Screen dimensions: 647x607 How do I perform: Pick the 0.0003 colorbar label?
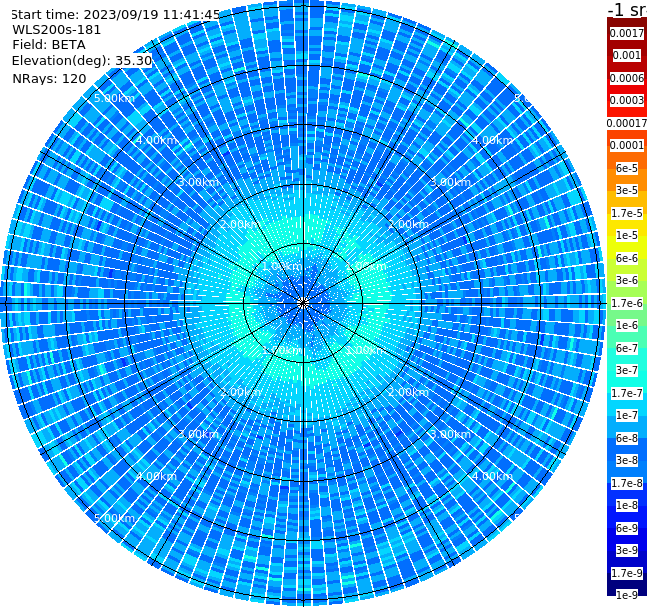[627, 100]
